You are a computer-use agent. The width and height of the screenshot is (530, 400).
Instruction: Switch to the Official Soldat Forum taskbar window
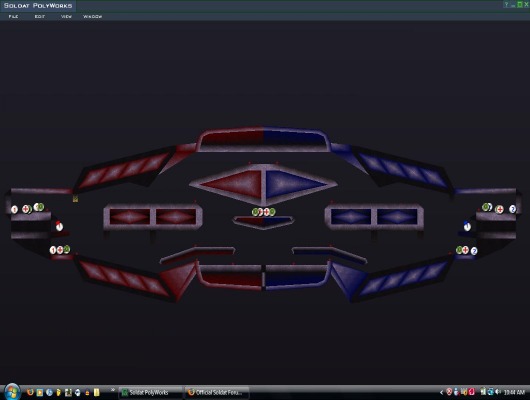click(217, 392)
